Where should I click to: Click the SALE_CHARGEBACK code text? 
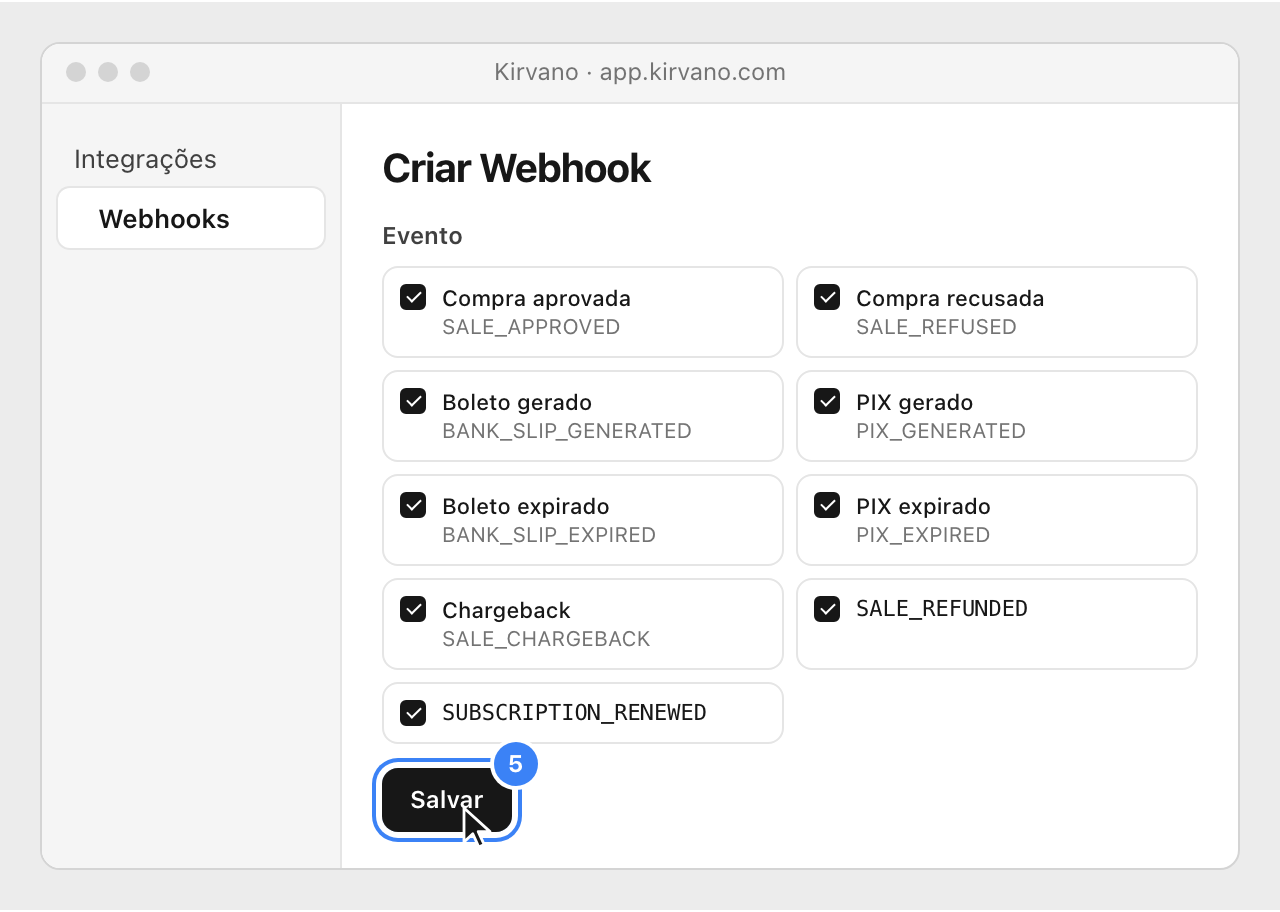point(546,639)
